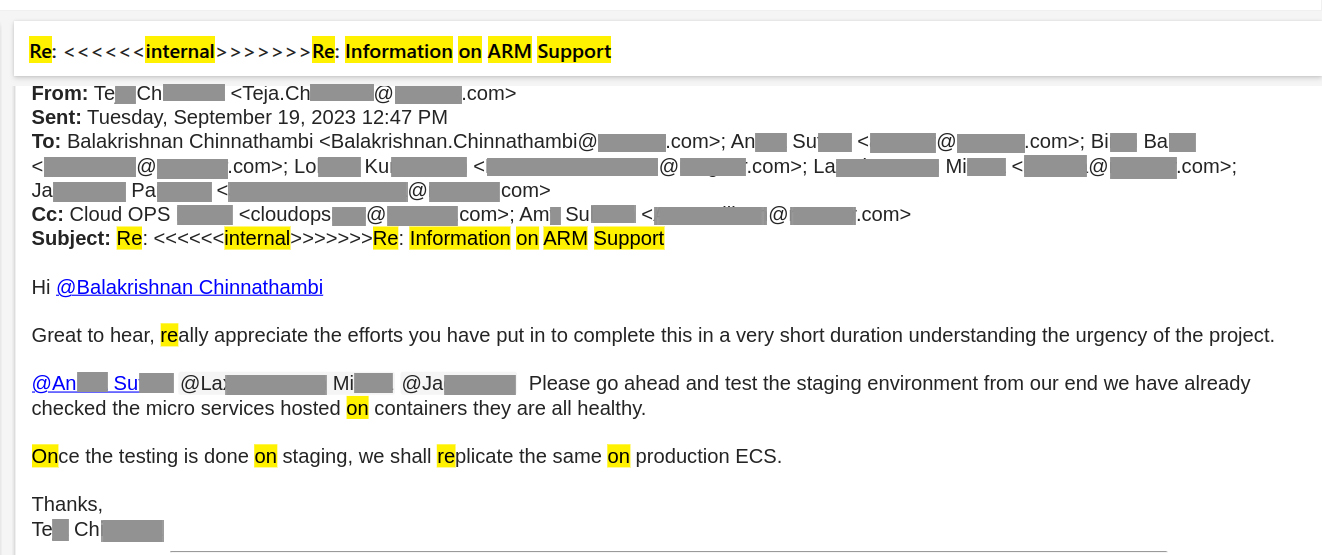Select highlighted 'Support' in the top title bar
Screen dimensions: 1322x555
[x=573, y=51]
